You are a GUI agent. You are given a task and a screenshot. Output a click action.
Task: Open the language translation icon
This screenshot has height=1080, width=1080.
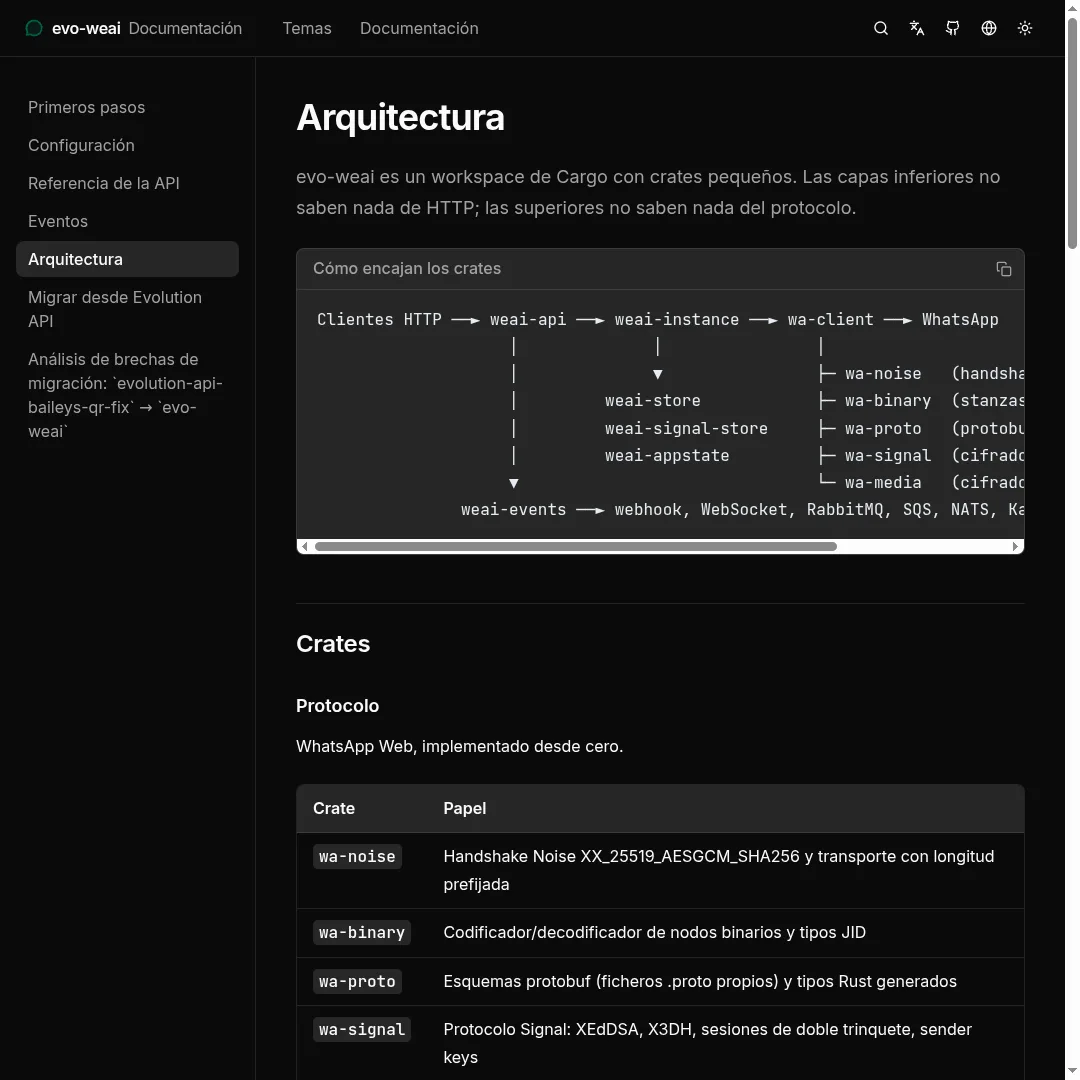(917, 28)
